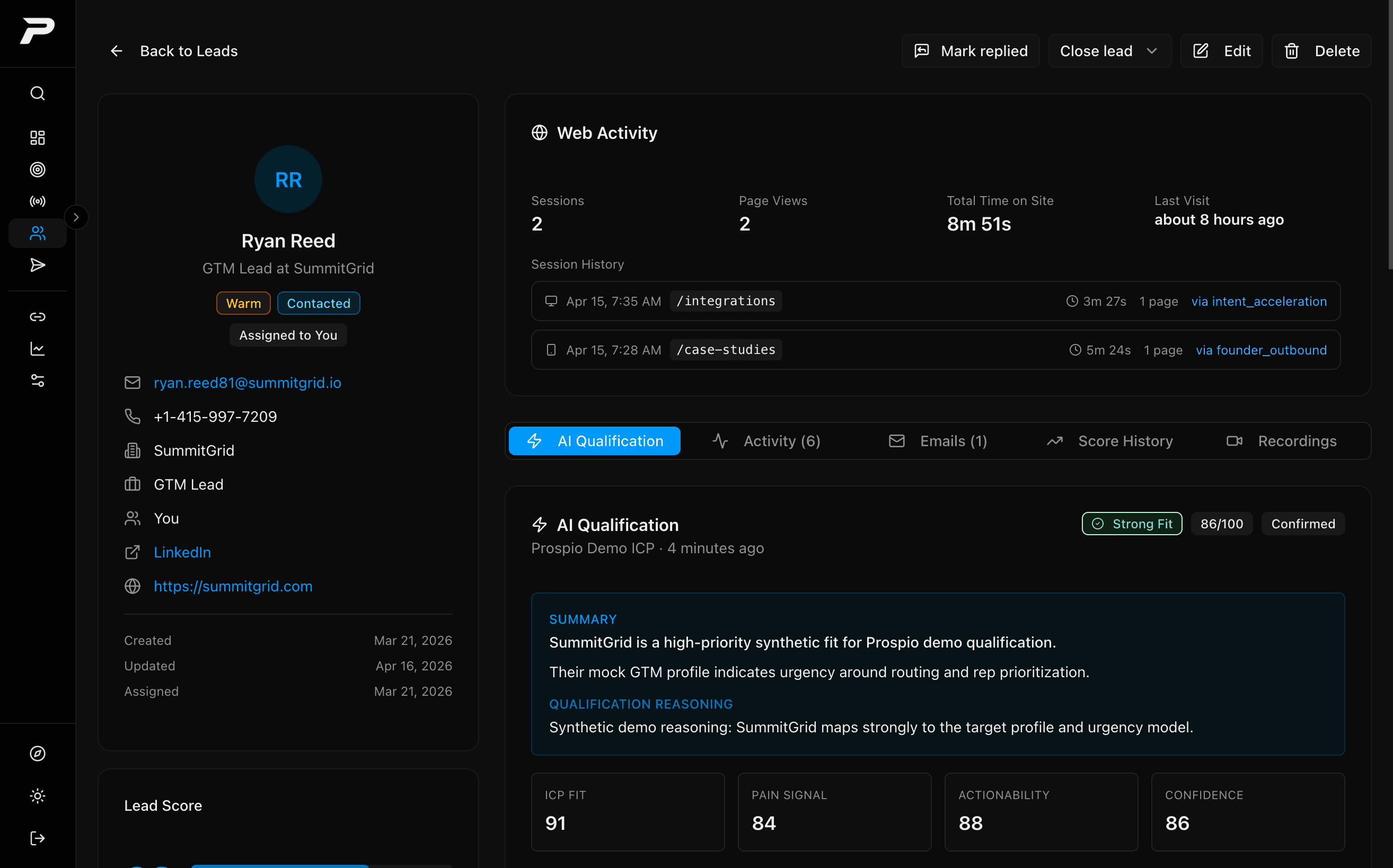
Task: Click the phone icon beside the number
Action: (133, 416)
